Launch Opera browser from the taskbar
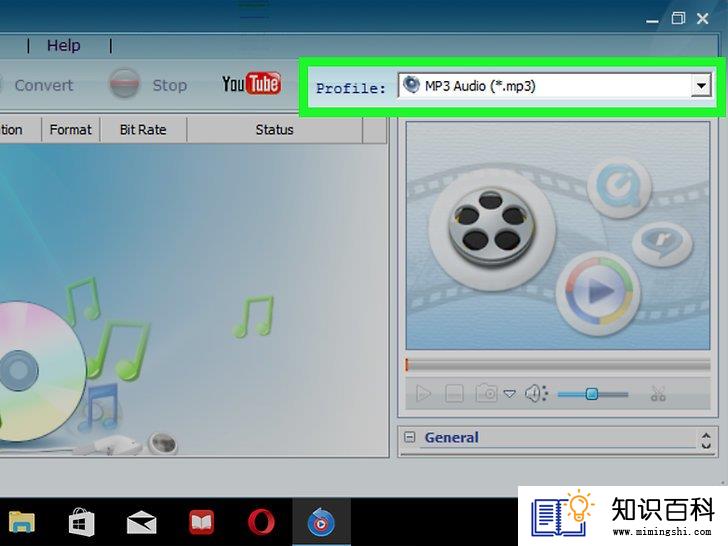 261,522
